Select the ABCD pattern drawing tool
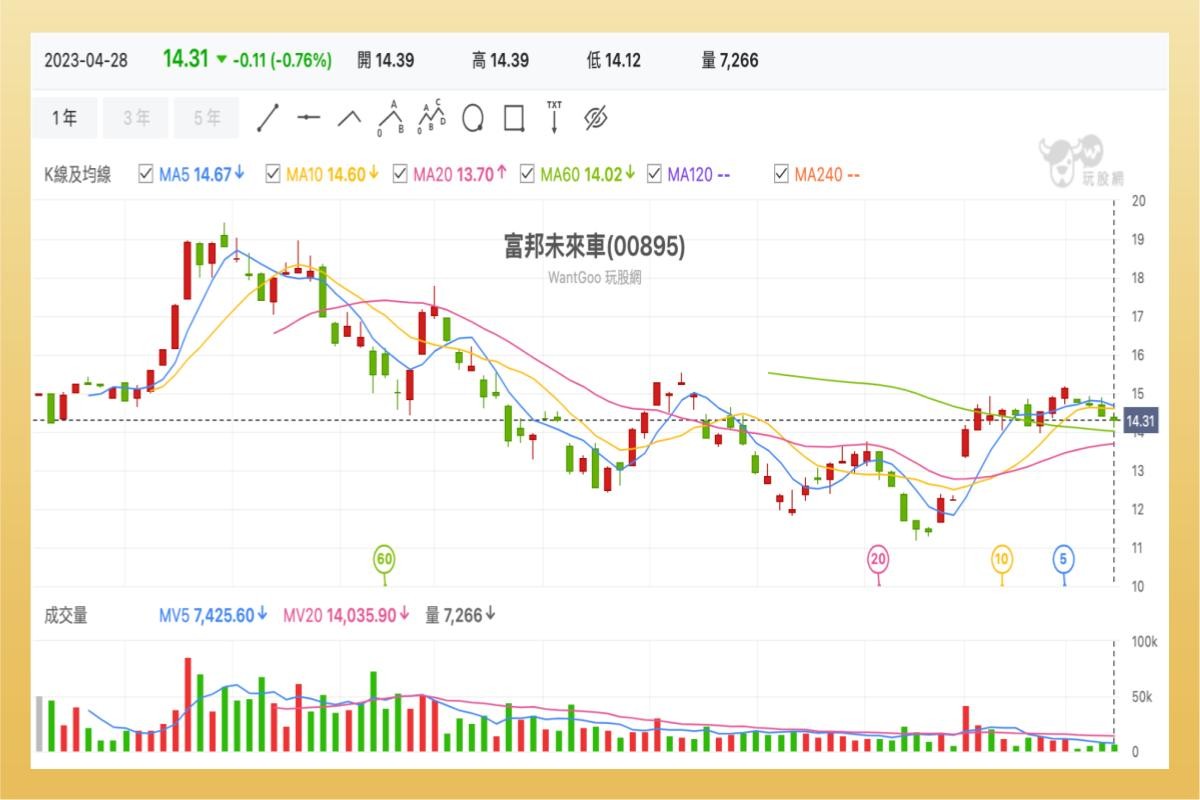The height and width of the screenshot is (800, 1200). coord(432,117)
